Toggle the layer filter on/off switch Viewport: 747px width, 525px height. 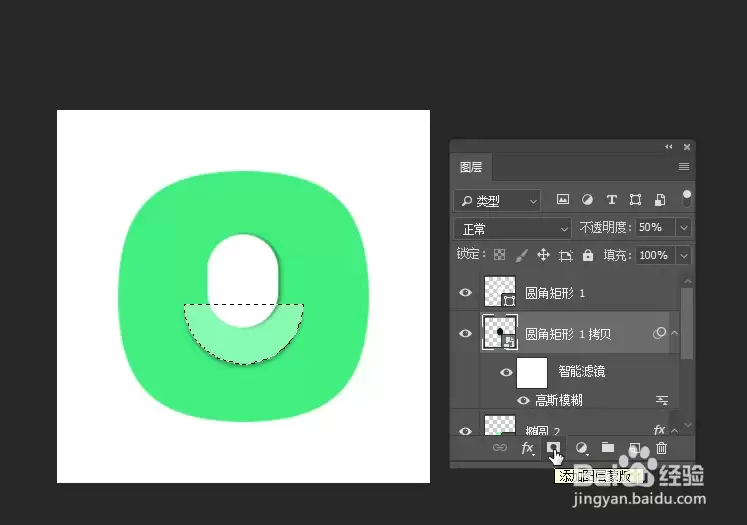686,198
